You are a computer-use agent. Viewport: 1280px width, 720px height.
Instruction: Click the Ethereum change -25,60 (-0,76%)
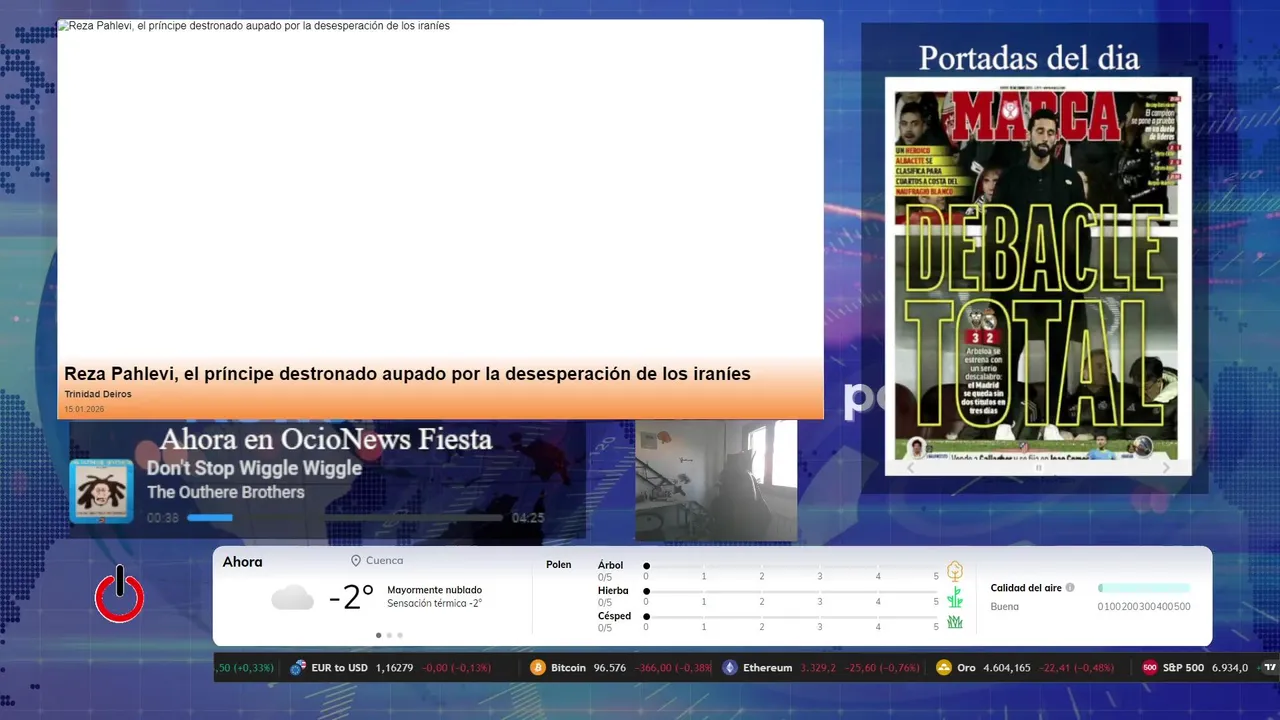point(882,668)
